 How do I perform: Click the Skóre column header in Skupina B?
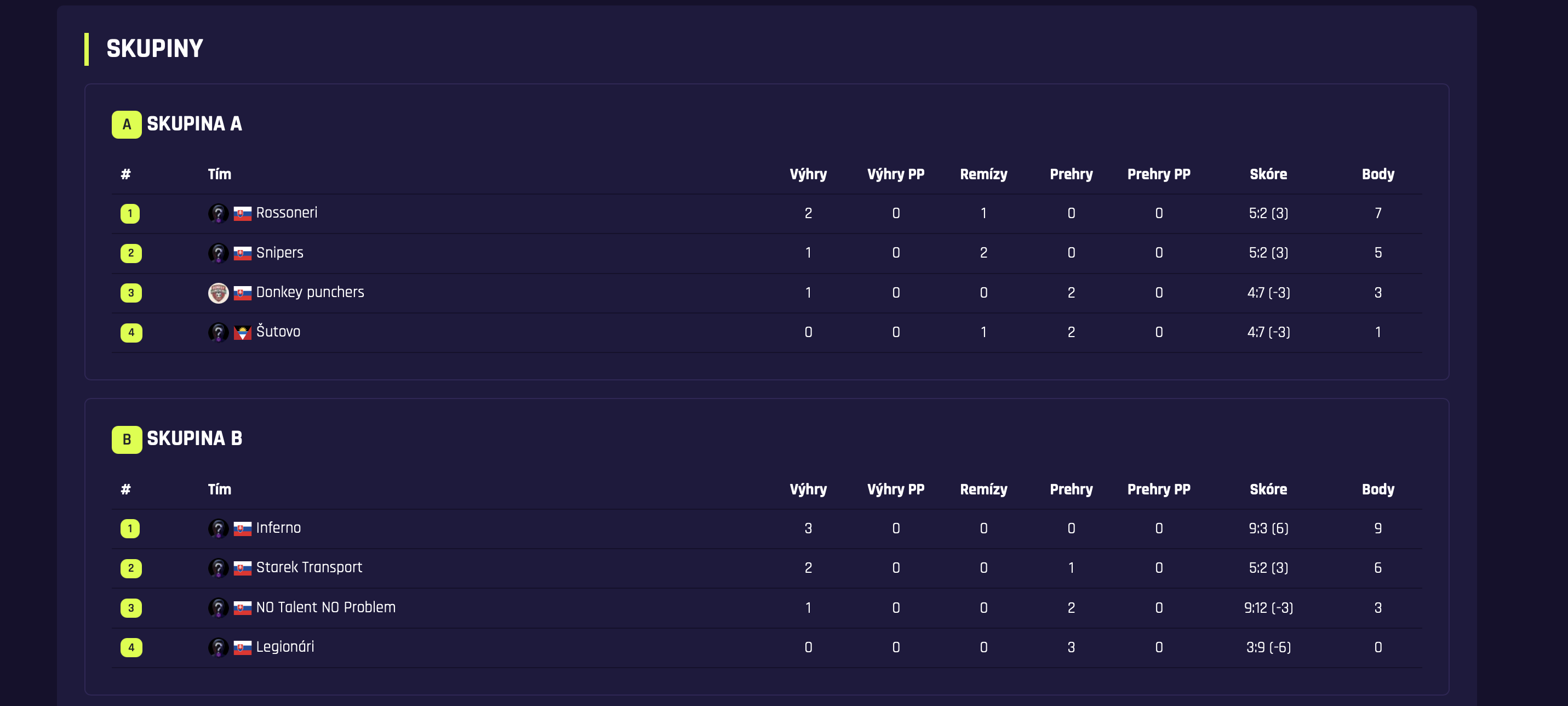pyautogui.click(x=1268, y=489)
